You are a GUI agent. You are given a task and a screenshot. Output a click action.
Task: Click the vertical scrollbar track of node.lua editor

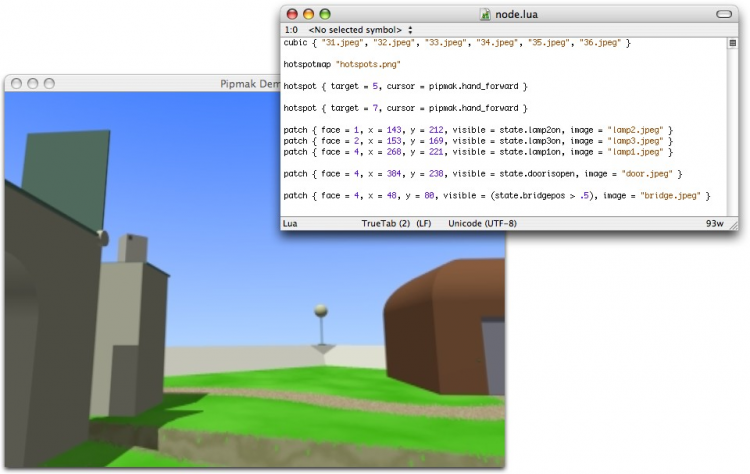point(732,132)
